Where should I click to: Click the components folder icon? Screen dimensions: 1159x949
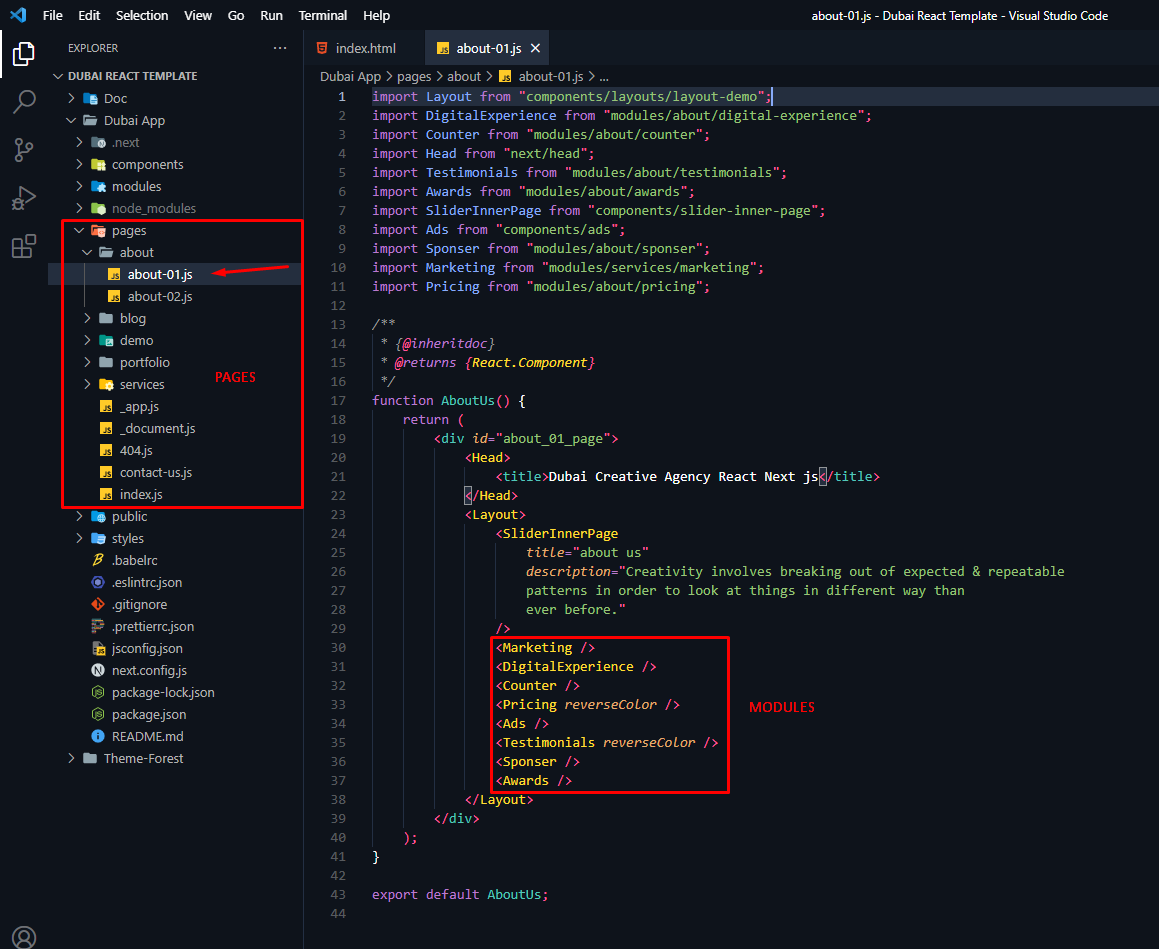point(98,165)
